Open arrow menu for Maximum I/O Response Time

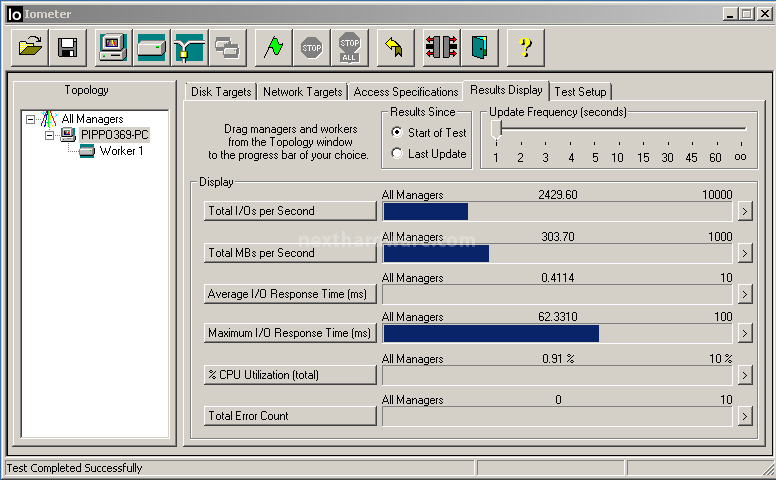click(x=745, y=334)
